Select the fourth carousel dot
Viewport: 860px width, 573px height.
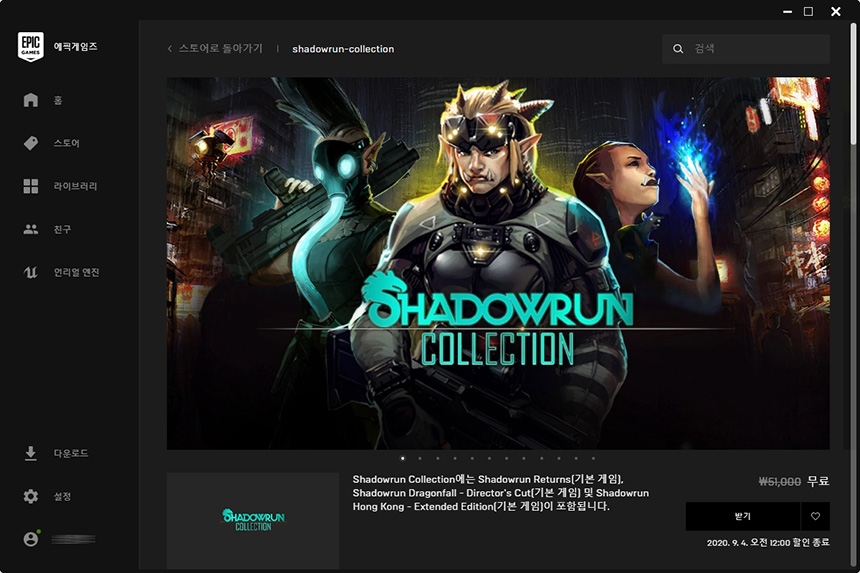[455, 458]
